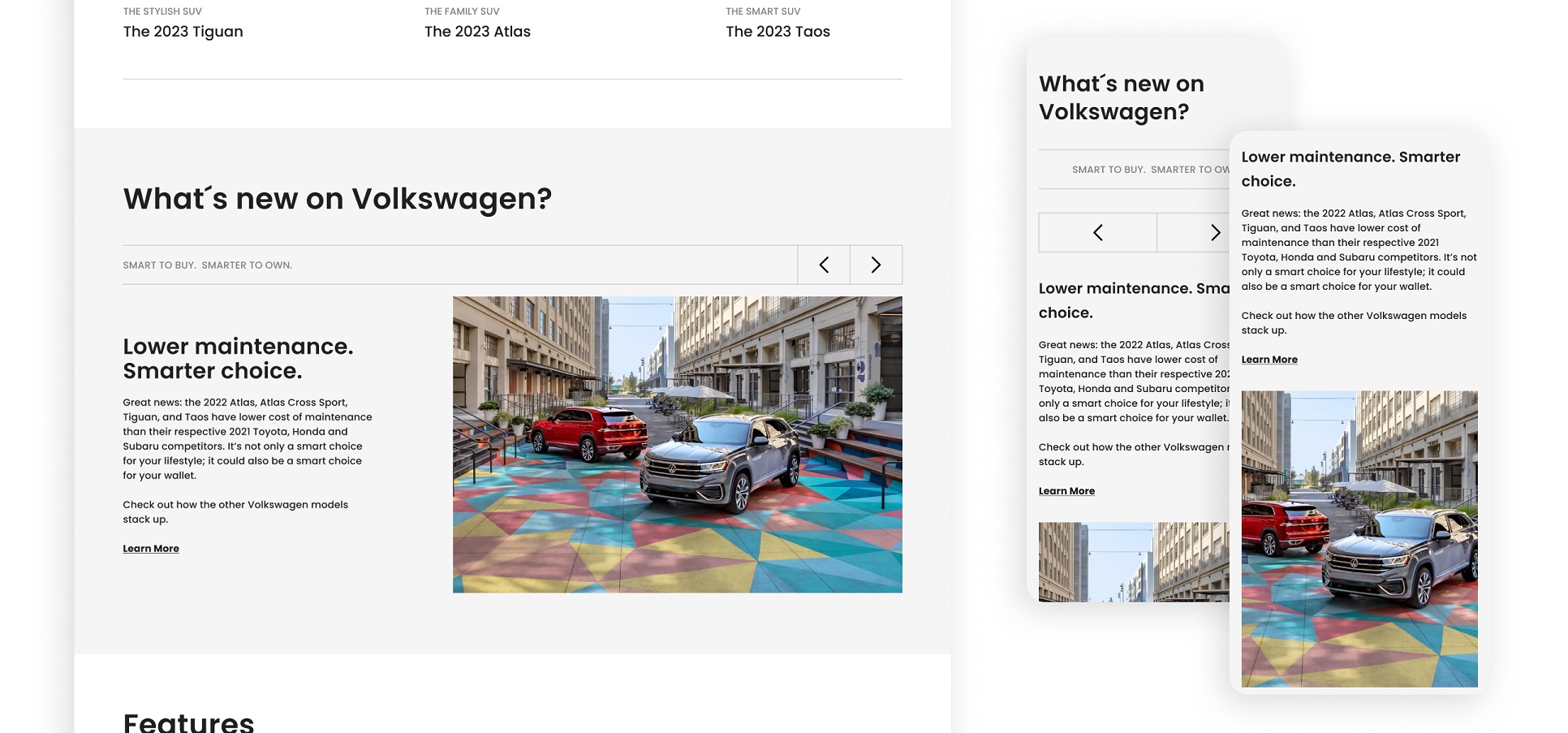Click the street-art car image in desktop section
This screenshot has height=733, width=1568.
click(677, 443)
